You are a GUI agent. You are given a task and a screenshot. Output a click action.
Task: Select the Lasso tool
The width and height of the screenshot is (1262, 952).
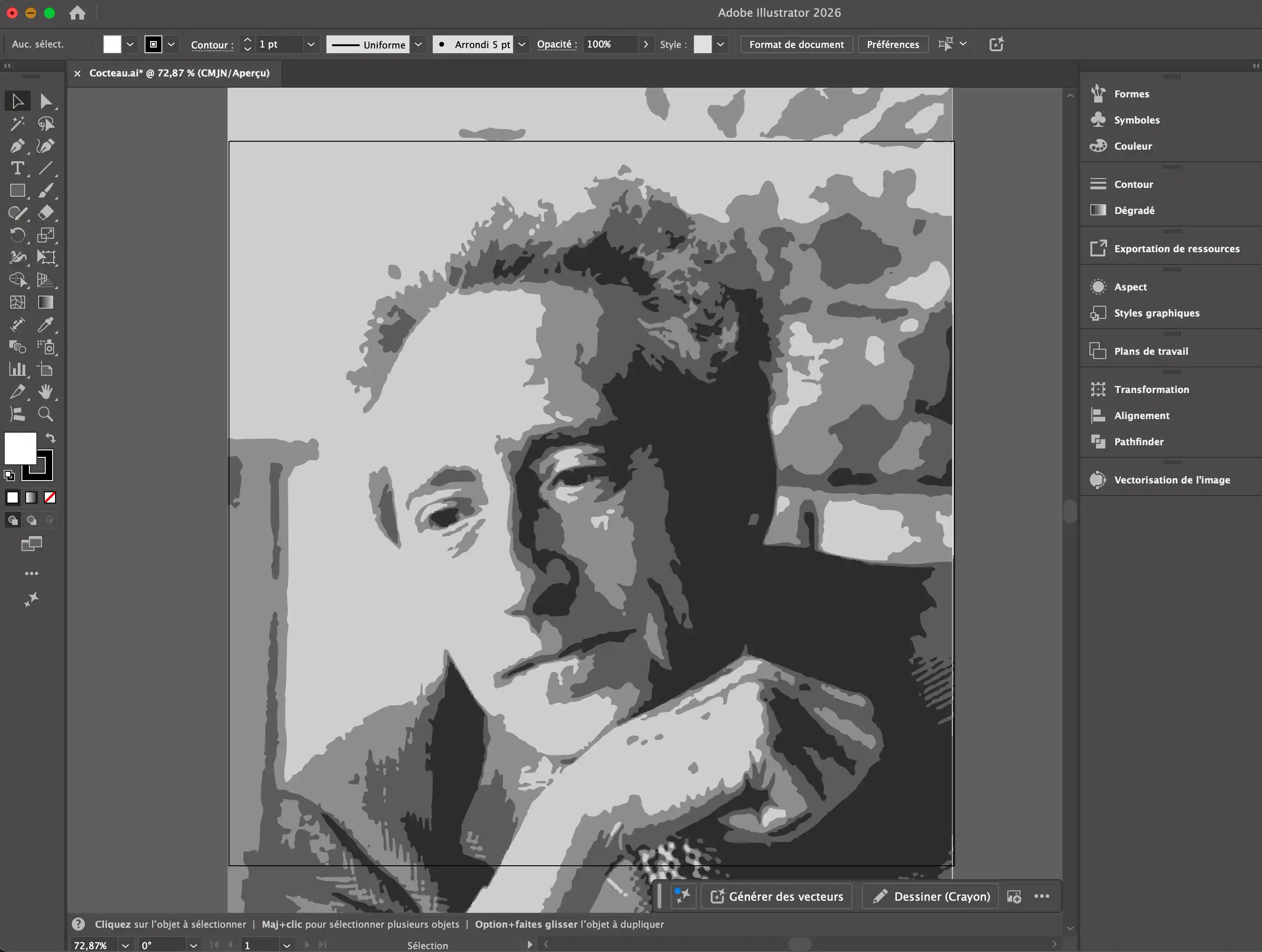click(x=46, y=123)
